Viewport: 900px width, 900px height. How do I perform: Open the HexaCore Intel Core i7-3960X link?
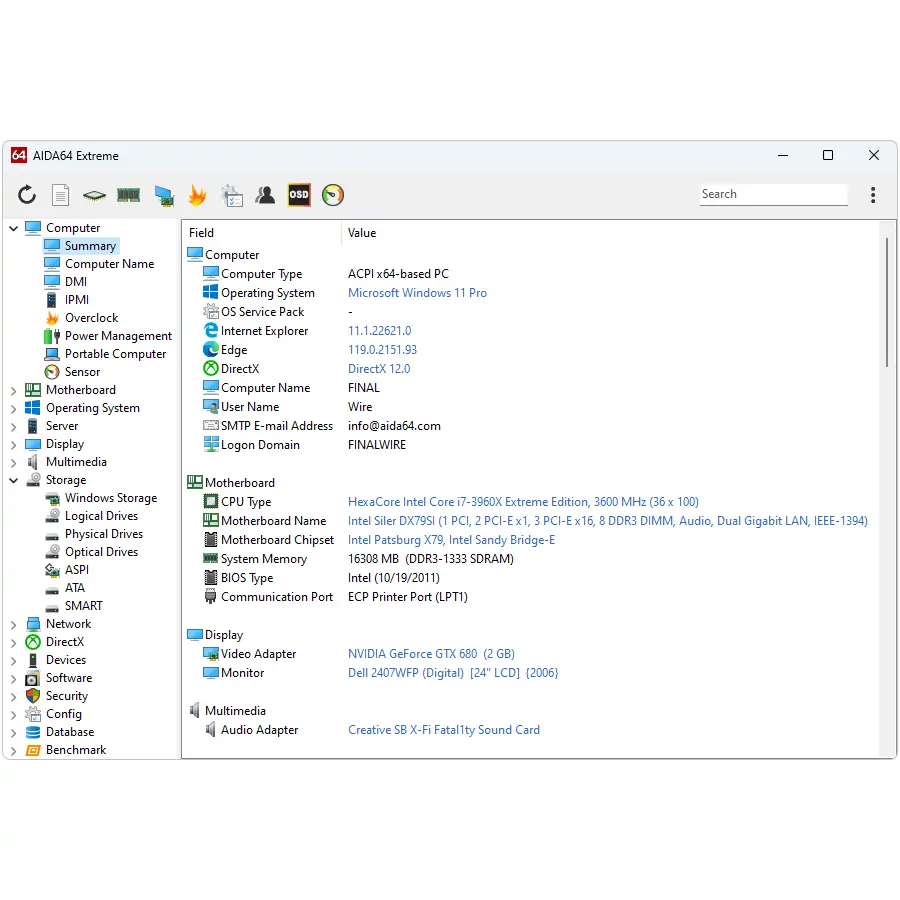click(x=523, y=502)
